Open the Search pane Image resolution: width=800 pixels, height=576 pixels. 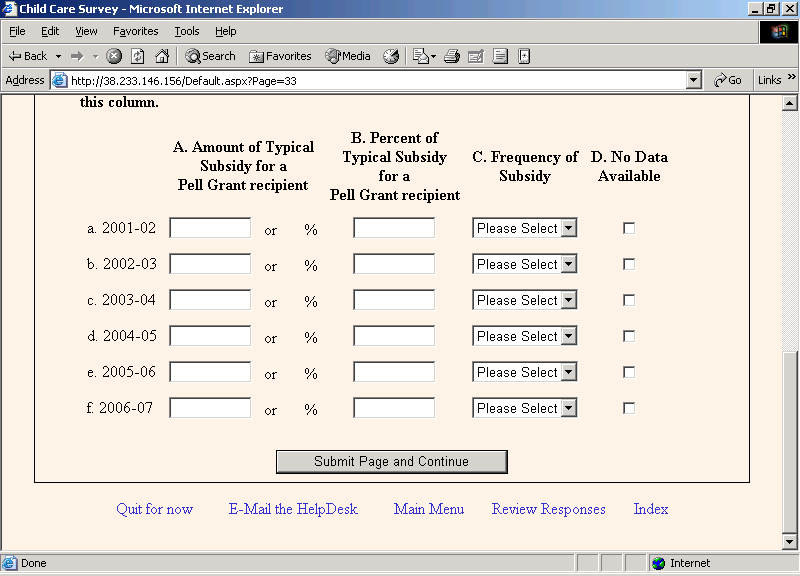(210, 56)
